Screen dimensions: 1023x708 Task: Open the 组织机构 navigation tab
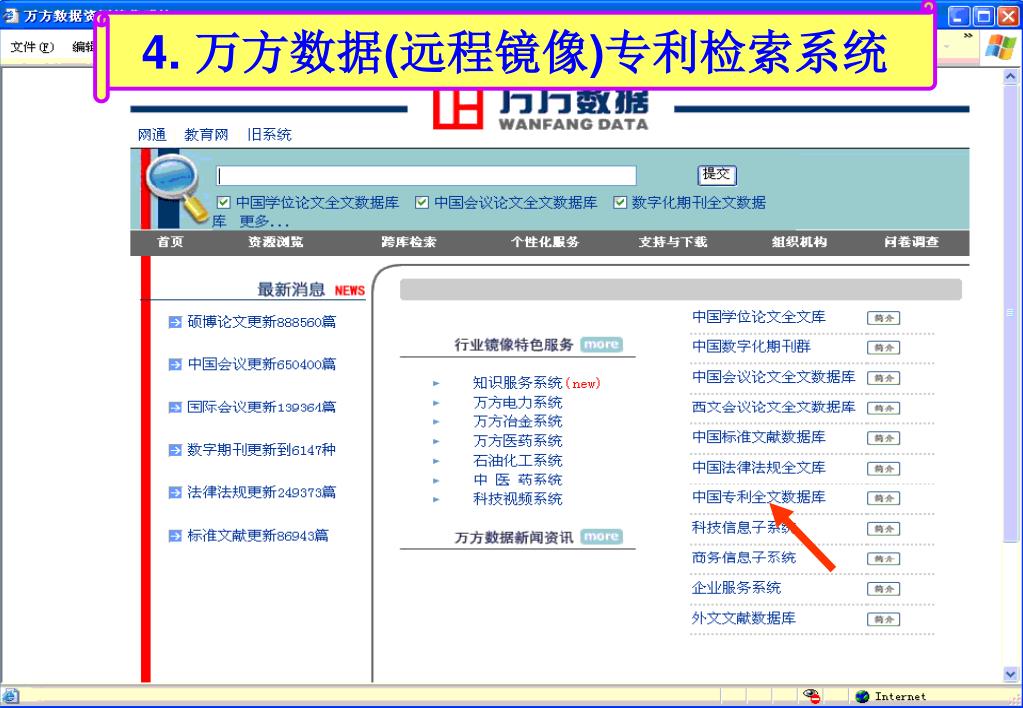click(799, 242)
